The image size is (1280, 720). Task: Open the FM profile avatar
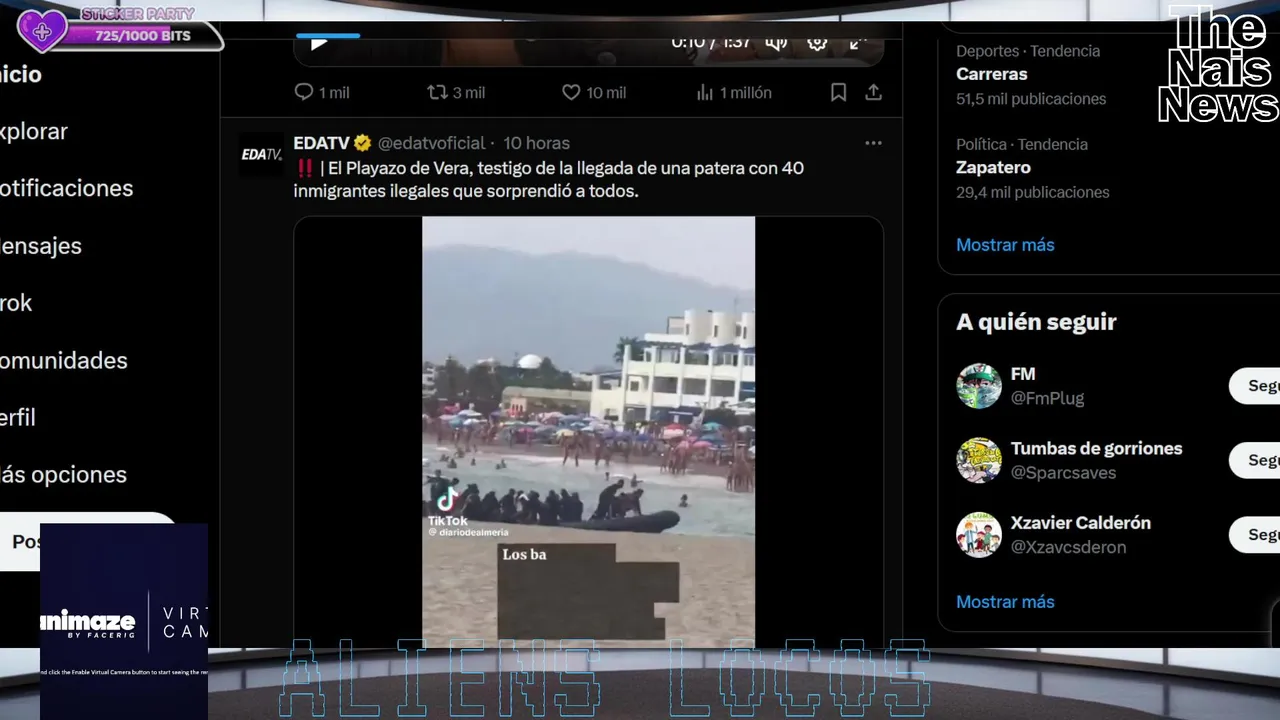[x=979, y=386]
